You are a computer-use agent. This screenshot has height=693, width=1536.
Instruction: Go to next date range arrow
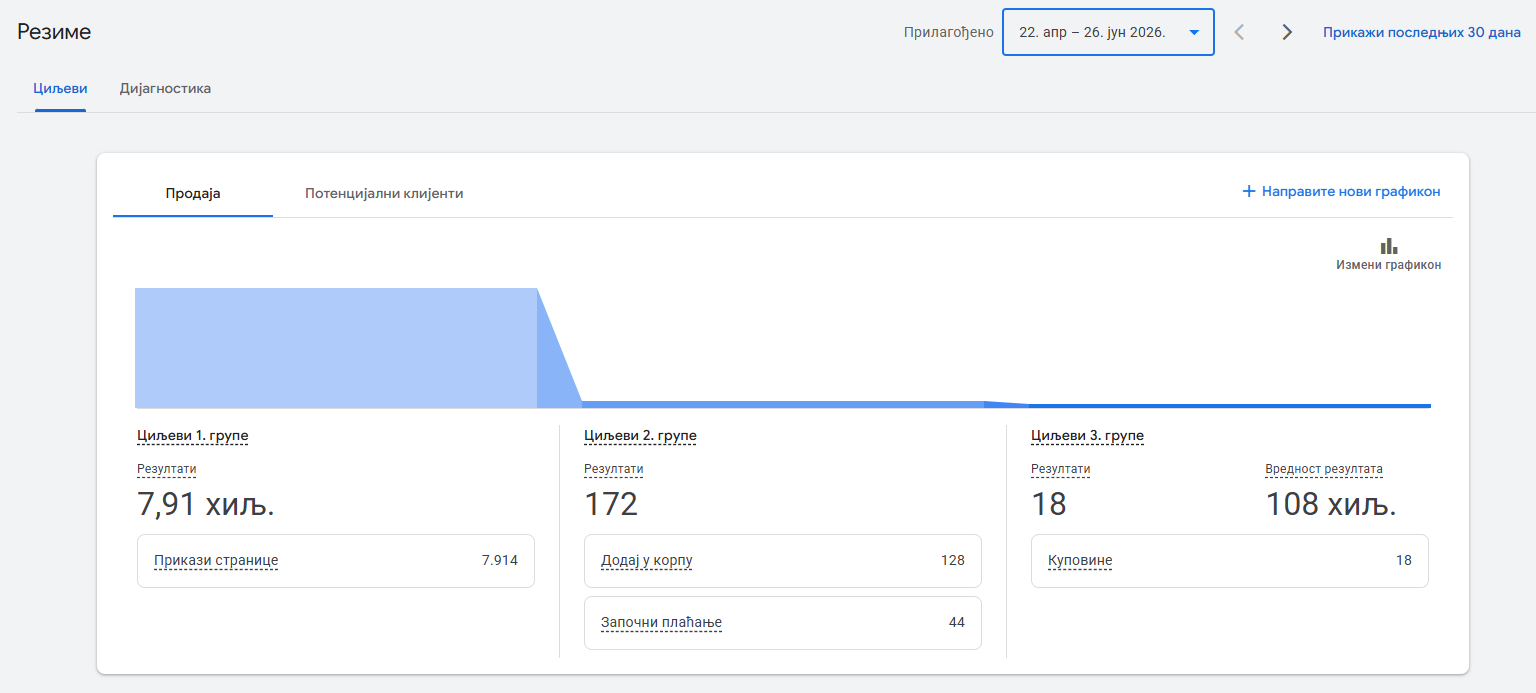point(1287,32)
